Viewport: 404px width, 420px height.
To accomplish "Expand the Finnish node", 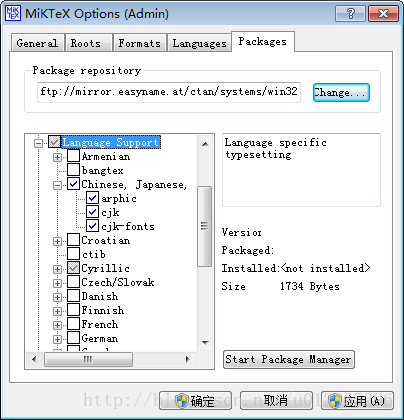I will (x=57, y=311).
